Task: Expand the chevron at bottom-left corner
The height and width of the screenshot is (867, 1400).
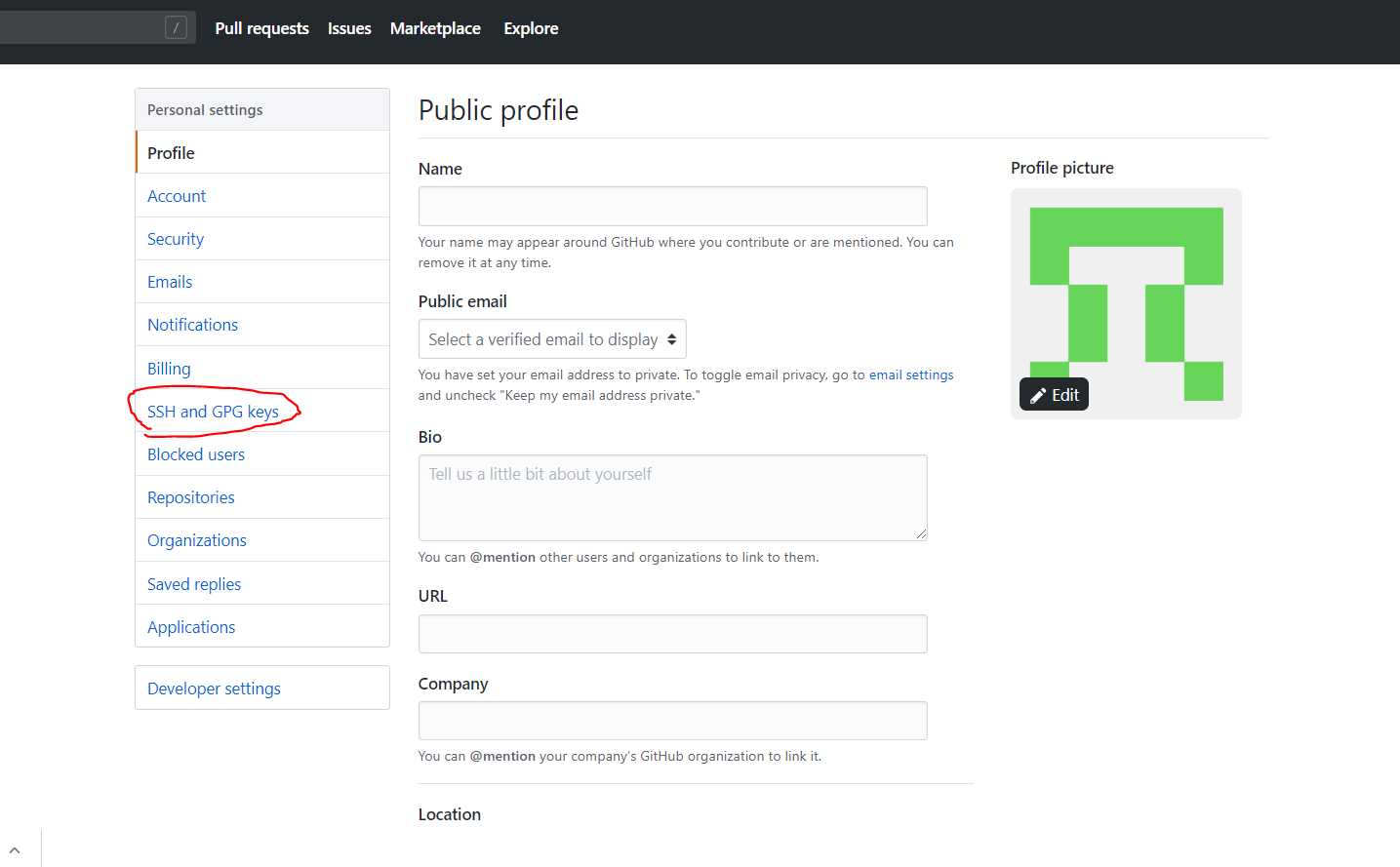Action: click(x=15, y=850)
